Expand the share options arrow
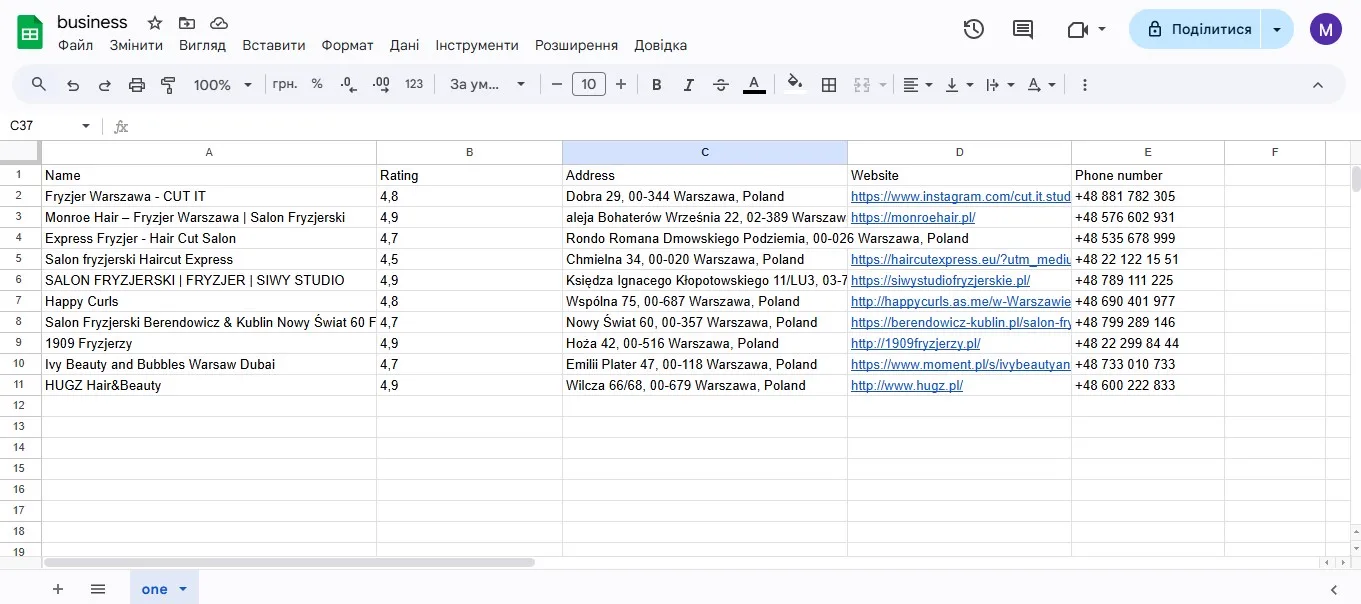 point(1277,29)
